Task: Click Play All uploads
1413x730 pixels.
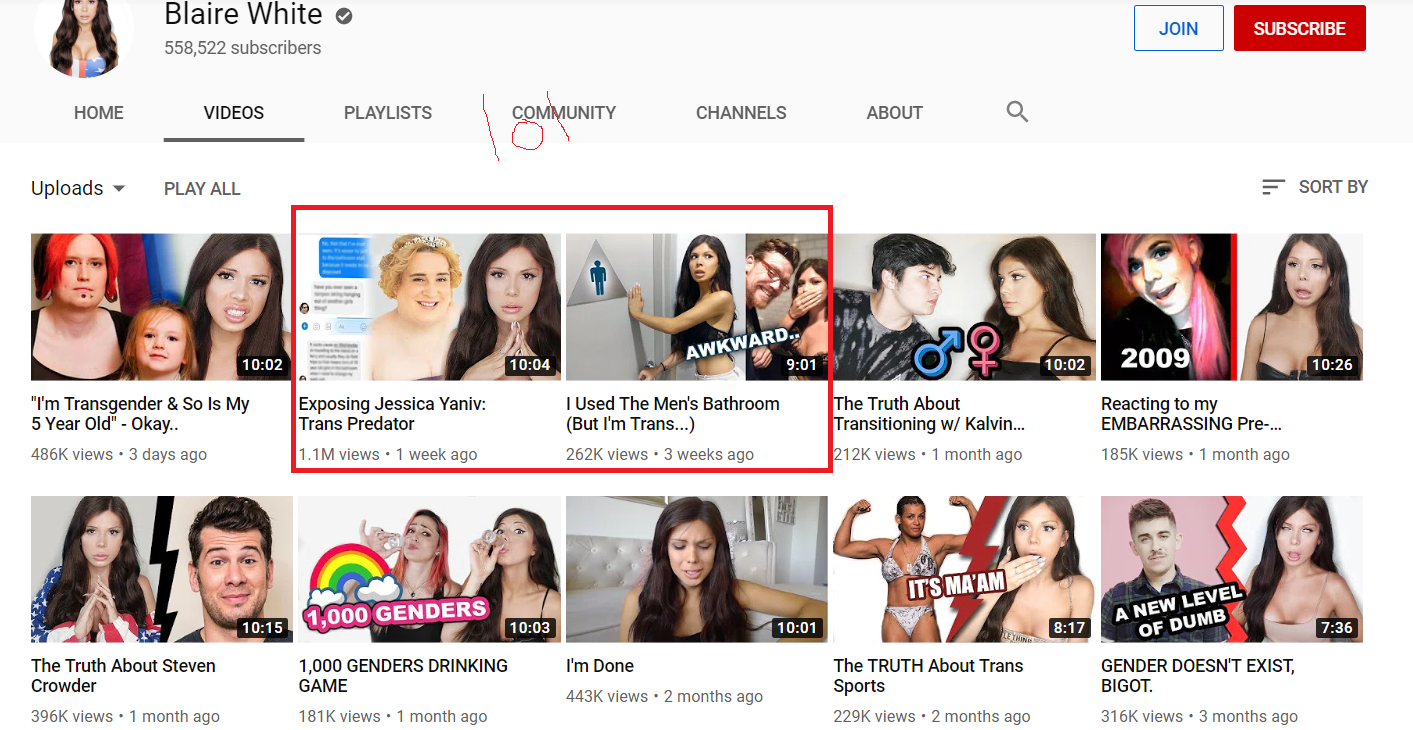Action: click(x=202, y=188)
